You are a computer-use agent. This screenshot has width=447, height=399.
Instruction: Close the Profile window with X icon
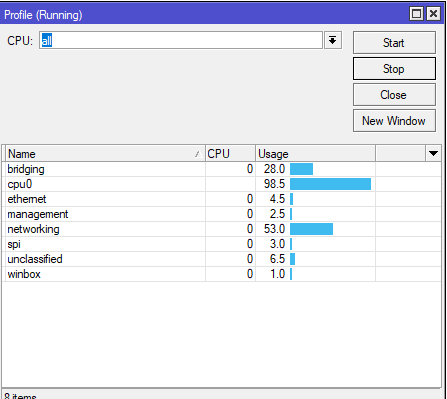(x=433, y=14)
